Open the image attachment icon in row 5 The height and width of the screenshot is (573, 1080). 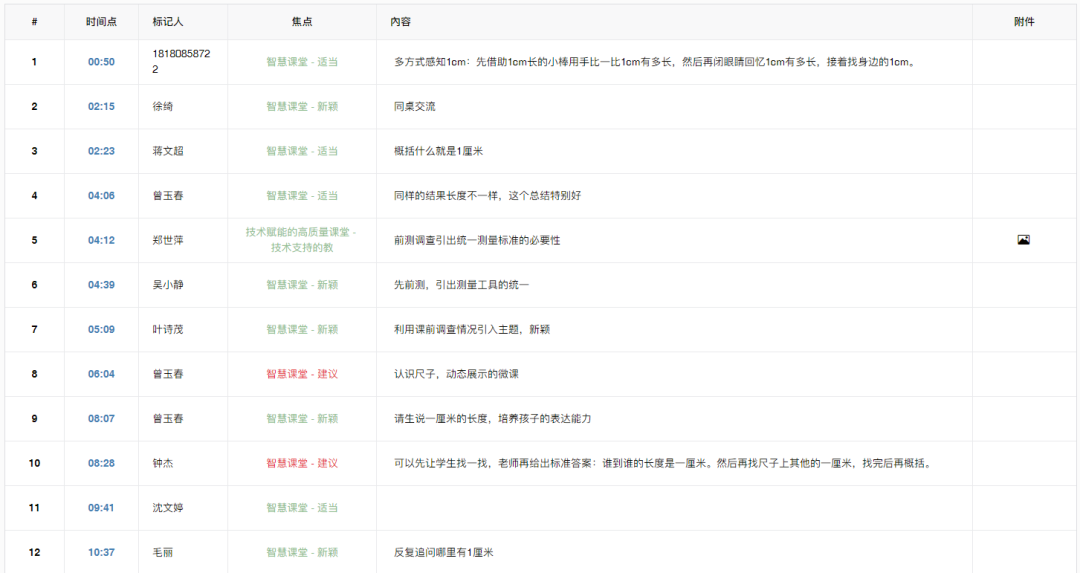pyautogui.click(x=1023, y=240)
